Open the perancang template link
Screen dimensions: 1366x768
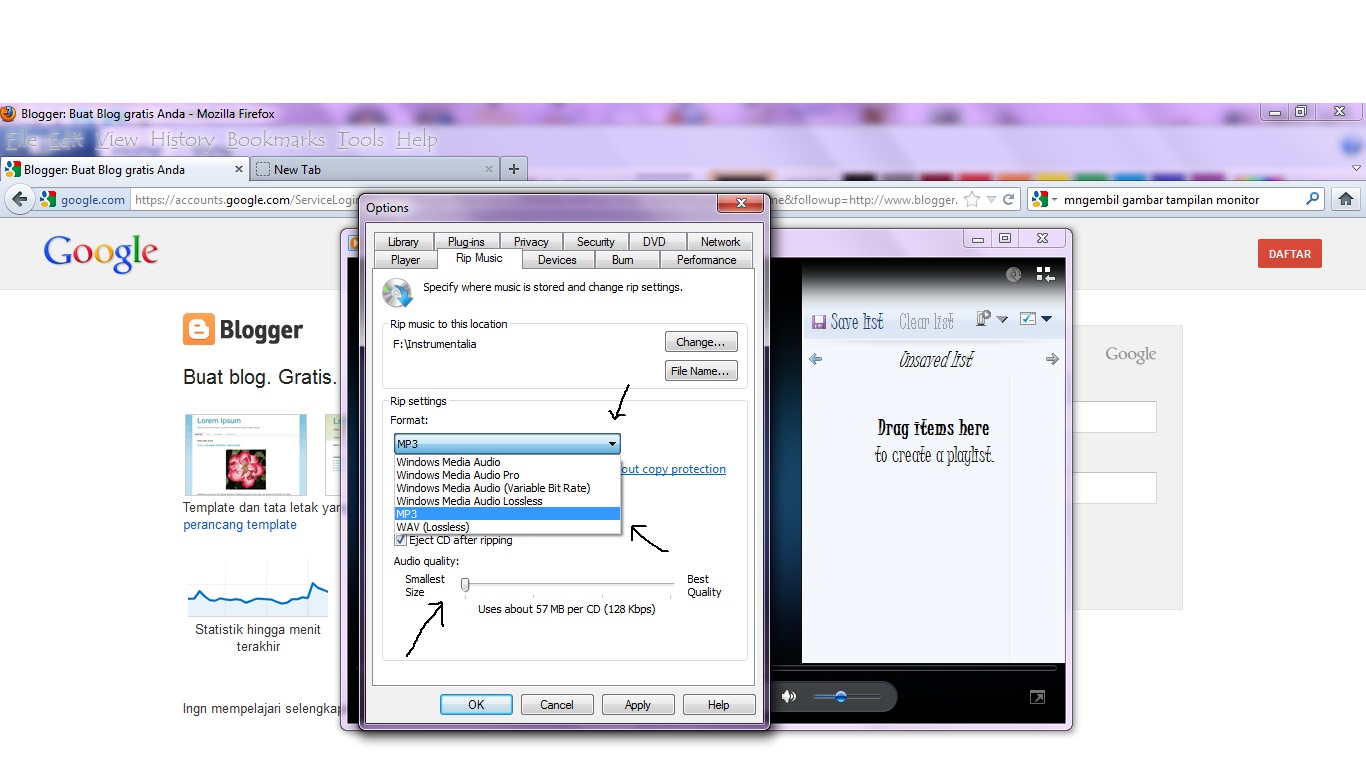(240, 525)
